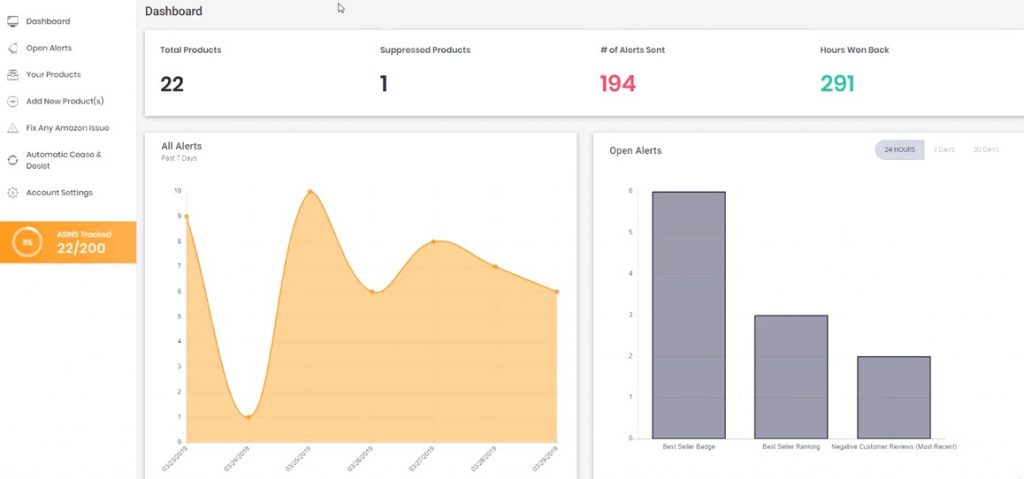
Task: Click the Add New Product(s) plus icon
Action: 12,101
